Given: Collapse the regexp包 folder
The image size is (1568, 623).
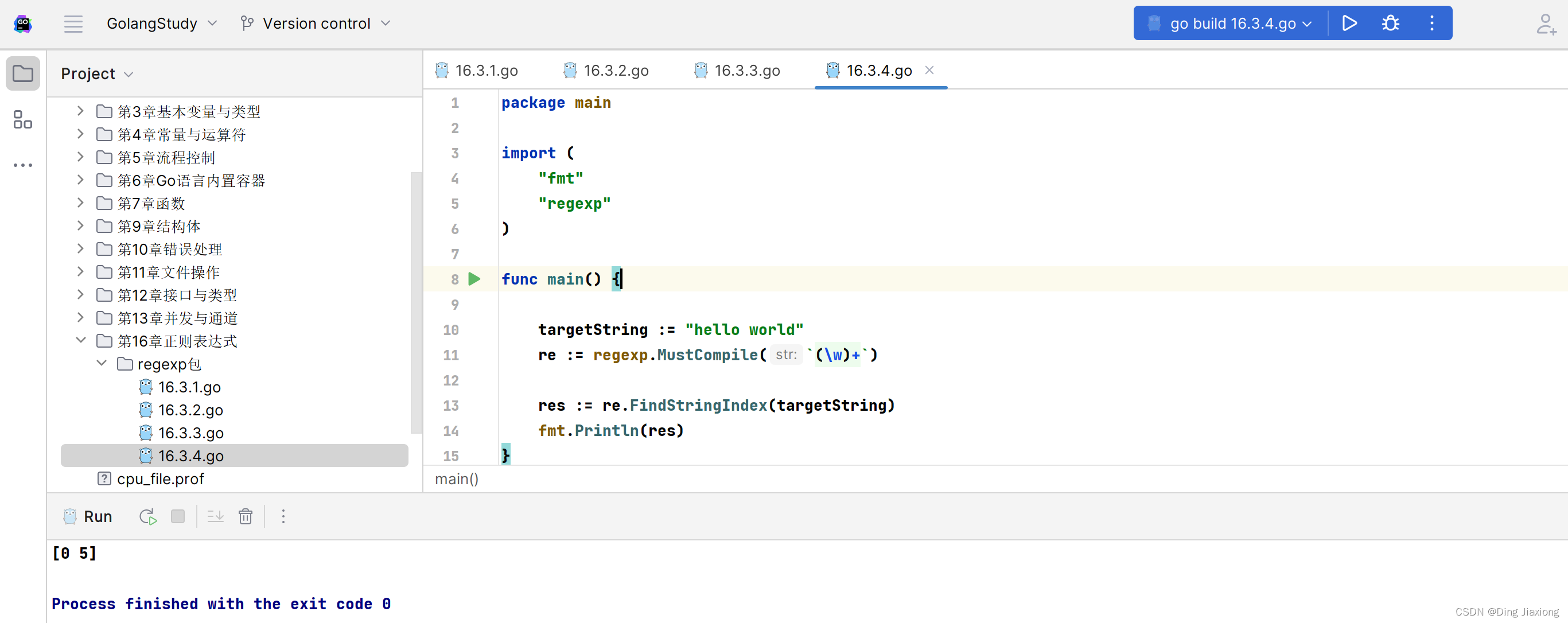Looking at the screenshot, I should coord(102,364).
